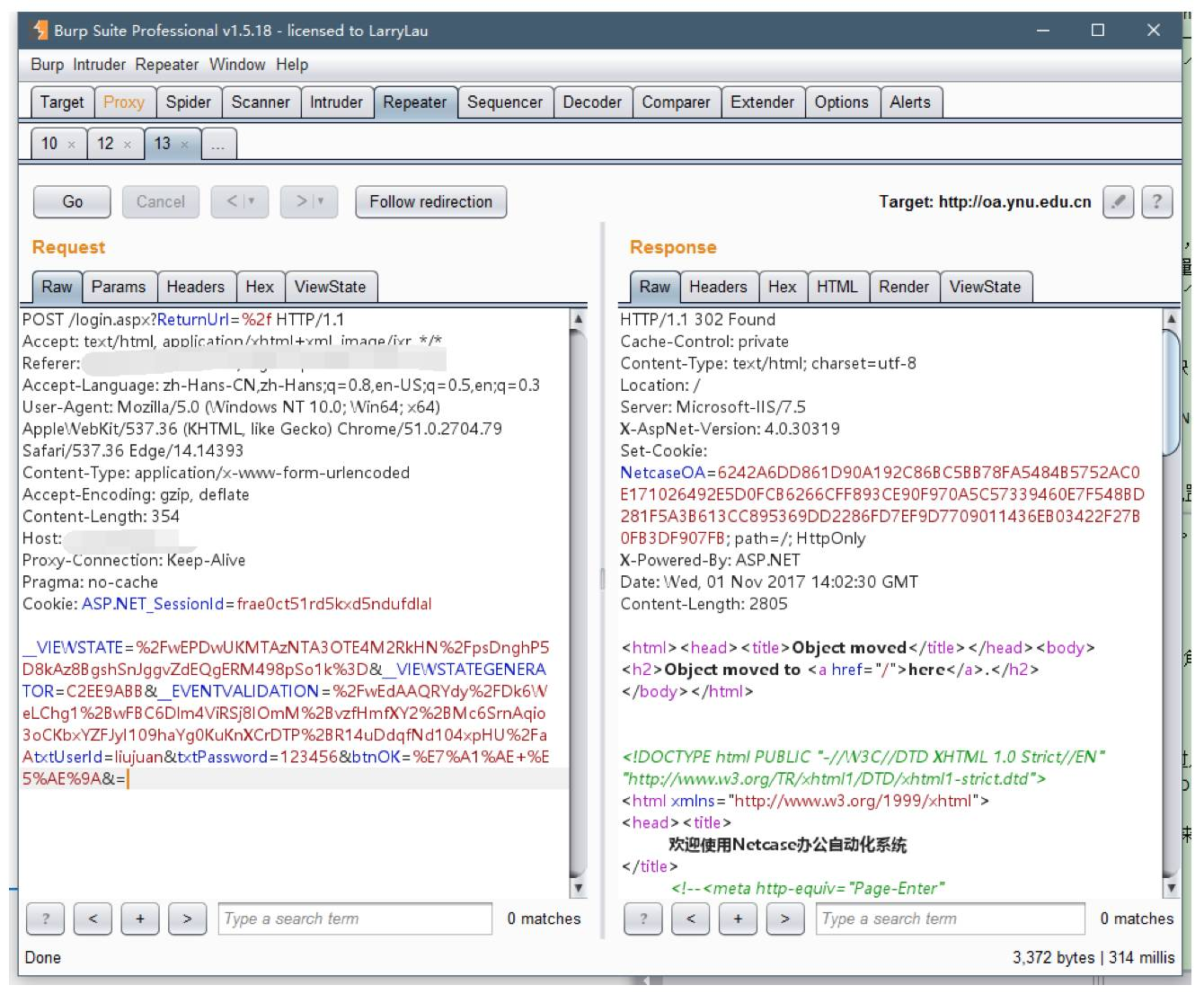Click the request search term field
The width and height of the screenshot is (1204, 994).
tap(355, 919)
